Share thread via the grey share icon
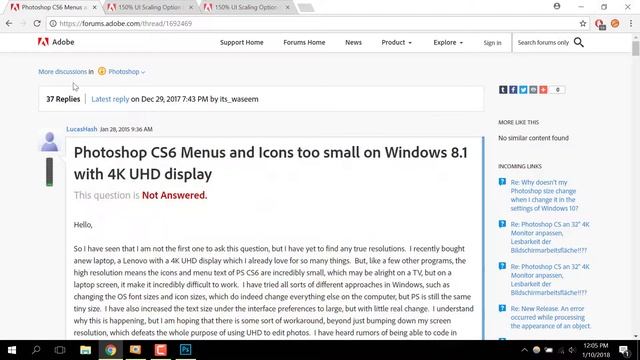Viewport: 640px width, 360px height. tap(533, 90)
